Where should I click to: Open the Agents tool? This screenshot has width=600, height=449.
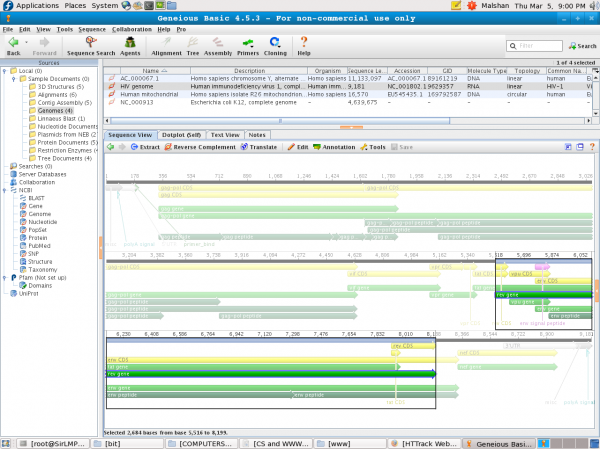pyautogui.click(x=129, y=44)
